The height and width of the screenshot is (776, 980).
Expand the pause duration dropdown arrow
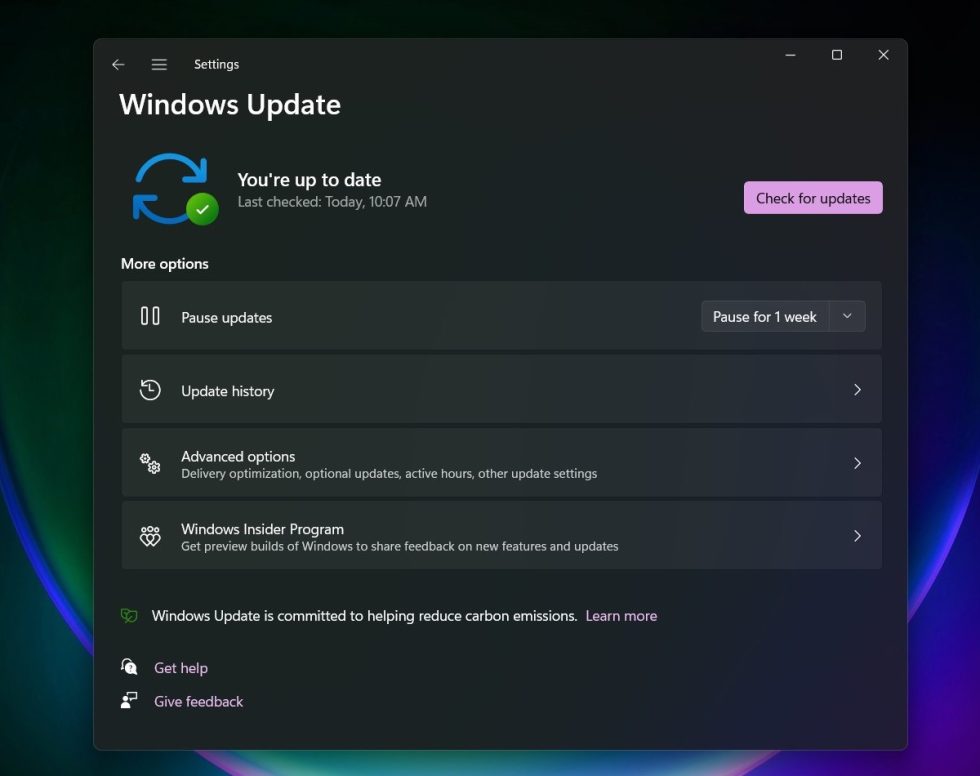(x=847, y=316)
